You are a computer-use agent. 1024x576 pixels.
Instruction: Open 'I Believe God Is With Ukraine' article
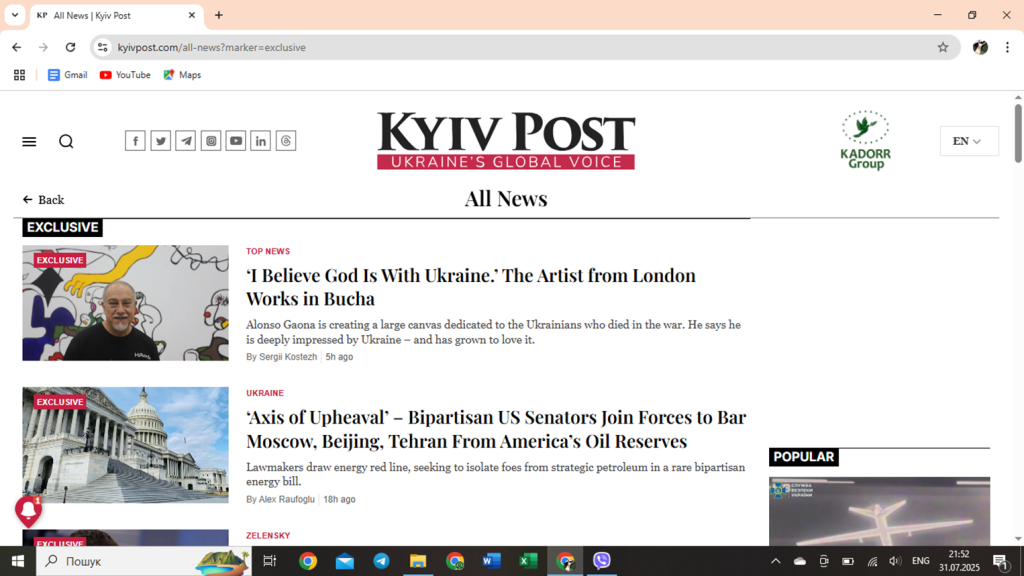[471, 287]
